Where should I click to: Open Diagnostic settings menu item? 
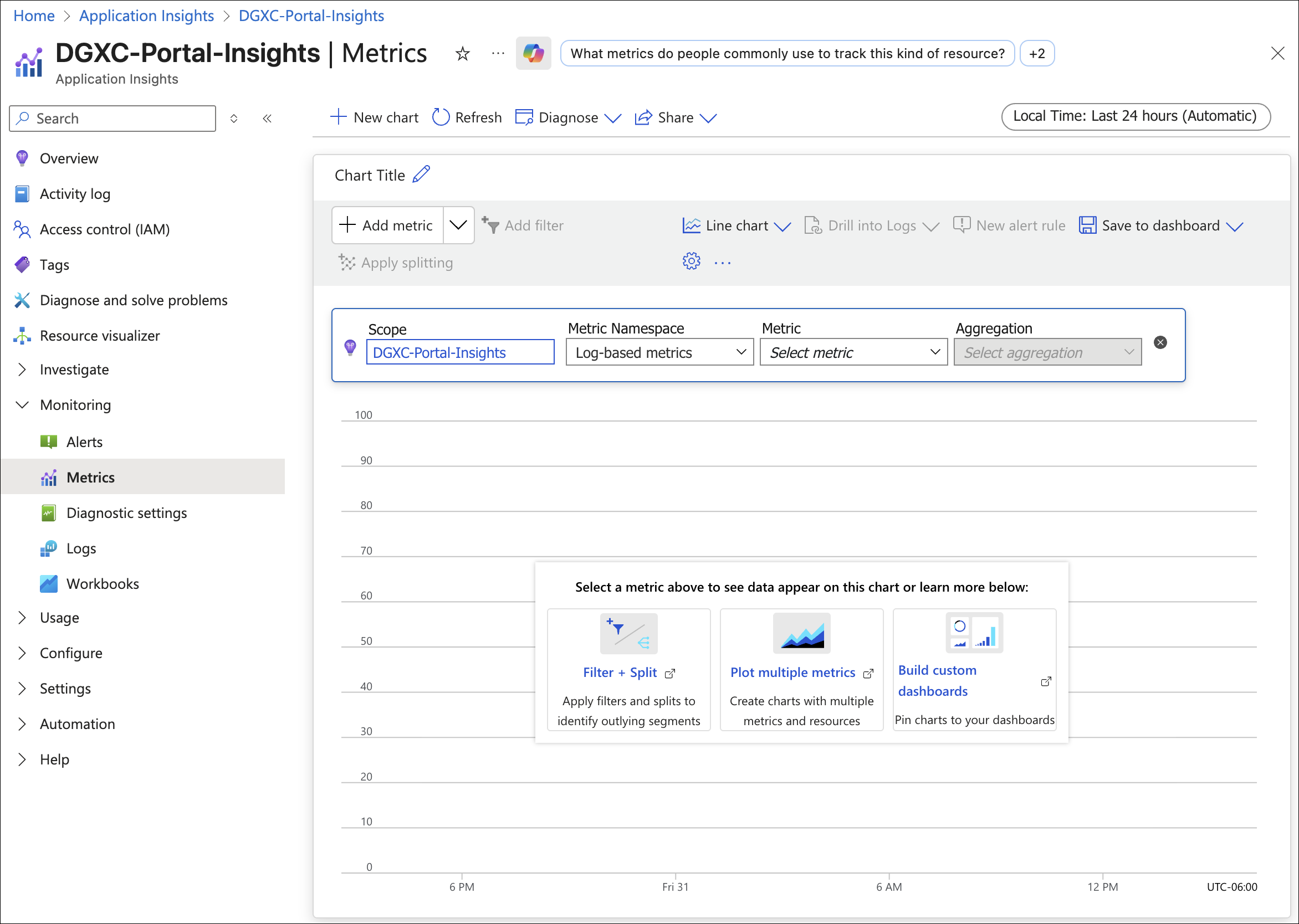126,513
